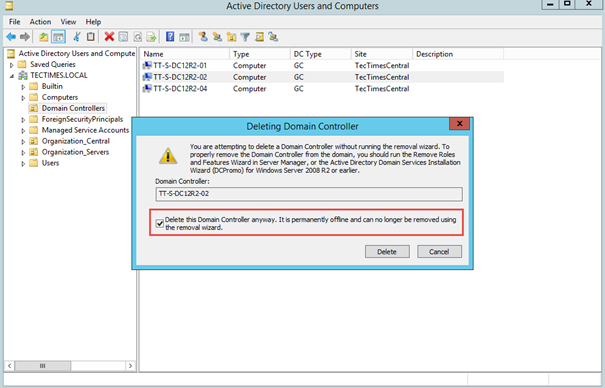Click the TT-S-DC12R2-04 computer icon
Screen dimensions: 605x388
point(147,89)
